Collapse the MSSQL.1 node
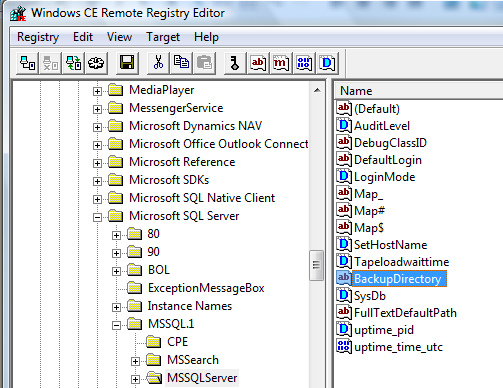The height and width of the screenshot is (388, 503). click(x=116, y=325)
